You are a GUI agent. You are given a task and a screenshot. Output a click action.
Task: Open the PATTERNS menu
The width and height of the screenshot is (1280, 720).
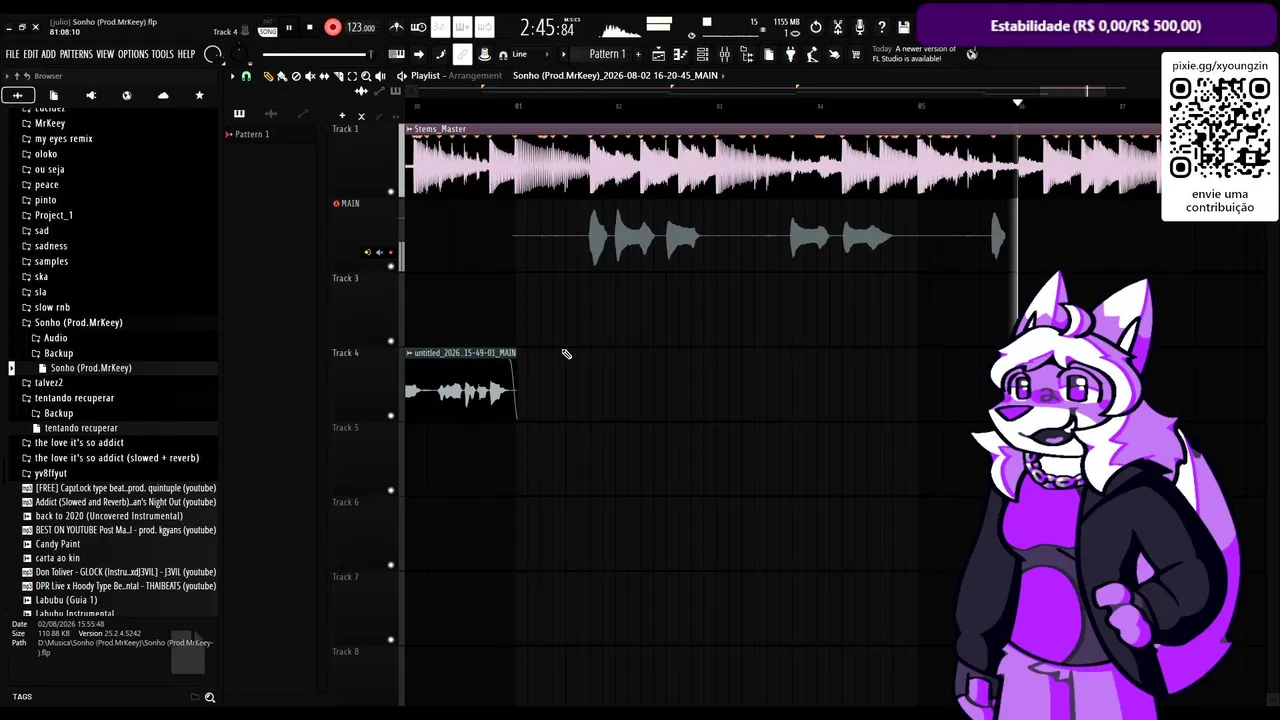pyautogui.click(x=76, y=54)
